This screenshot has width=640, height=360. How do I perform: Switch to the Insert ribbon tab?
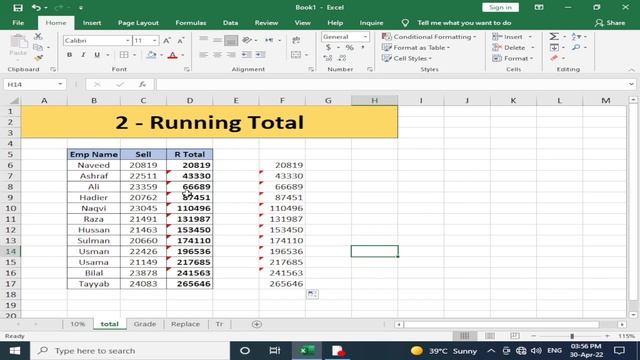click(92, 23)
